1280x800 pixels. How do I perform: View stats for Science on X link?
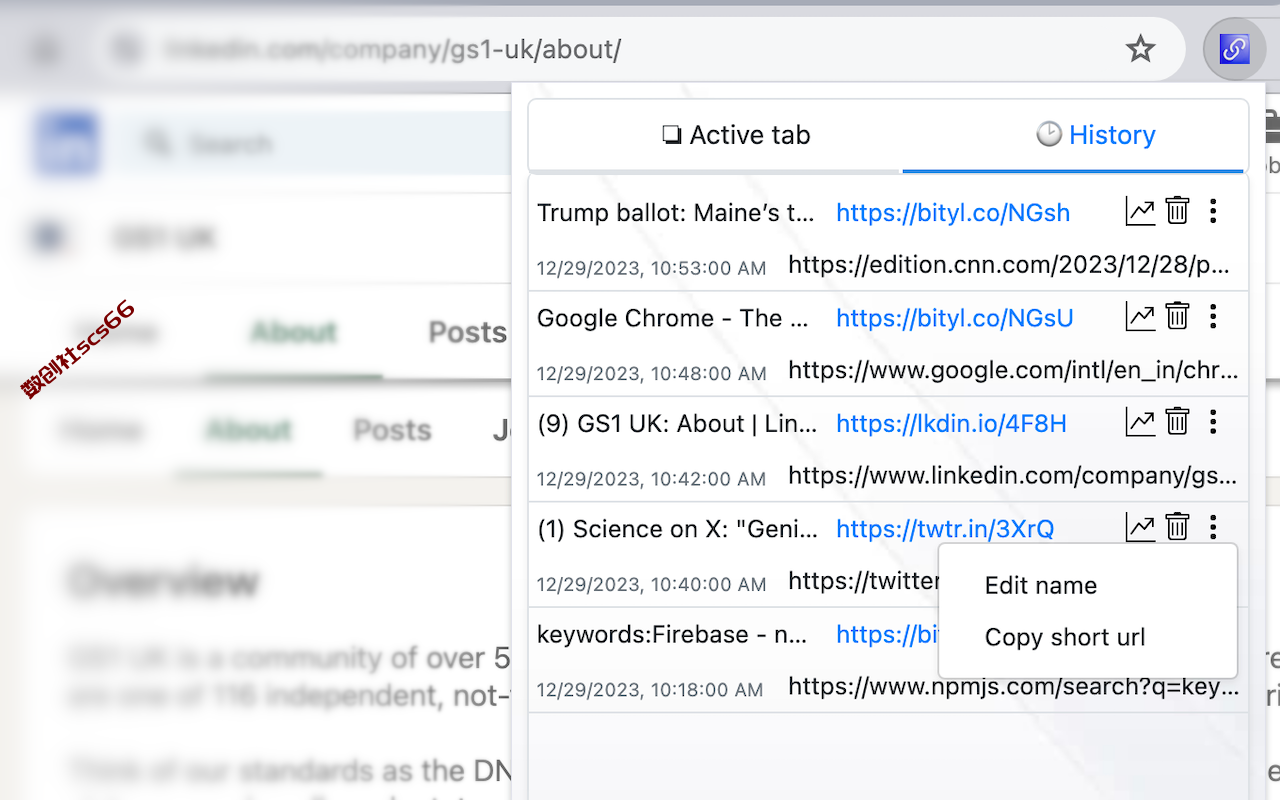coord(1140,527)
